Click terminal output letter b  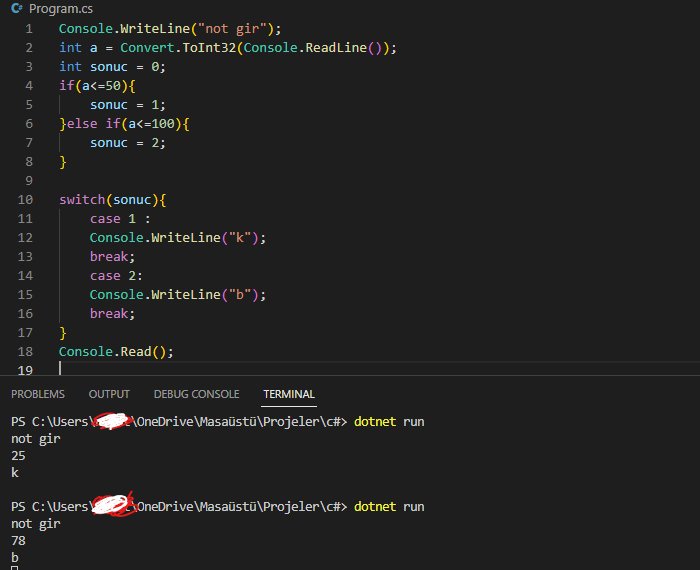pos(15,558)
